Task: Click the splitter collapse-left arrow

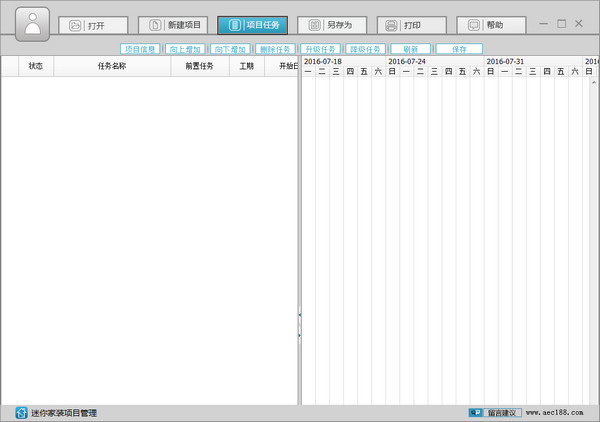Action: pyautogui.click(x=300, y=315)
